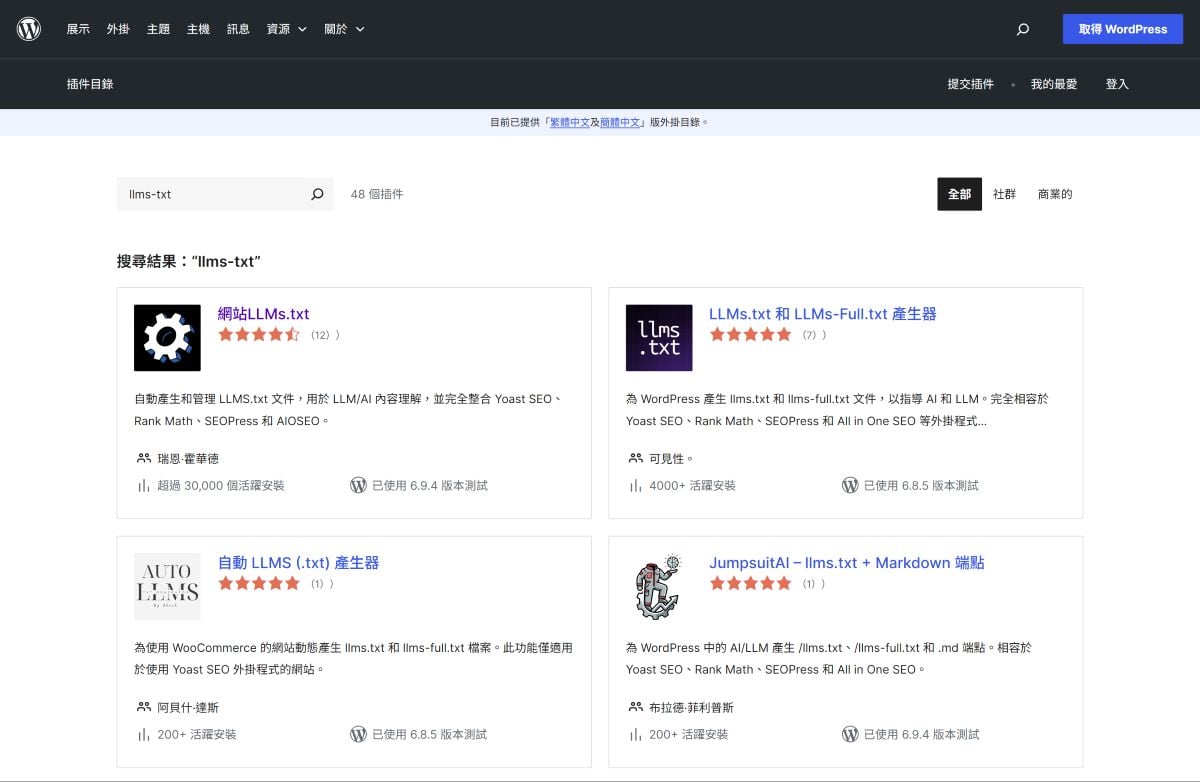The height and width of the screenshot is (782, 1200).
Task: Click WordPress icon in JumpsuitAI card footer
Action: coord(850,734)
